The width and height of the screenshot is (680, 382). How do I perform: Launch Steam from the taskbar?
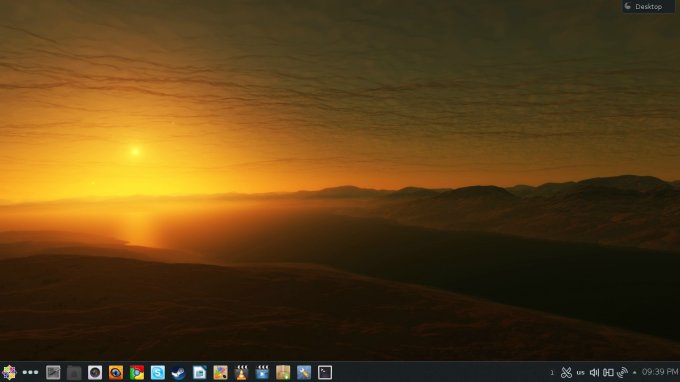click(x=179, y=372)
